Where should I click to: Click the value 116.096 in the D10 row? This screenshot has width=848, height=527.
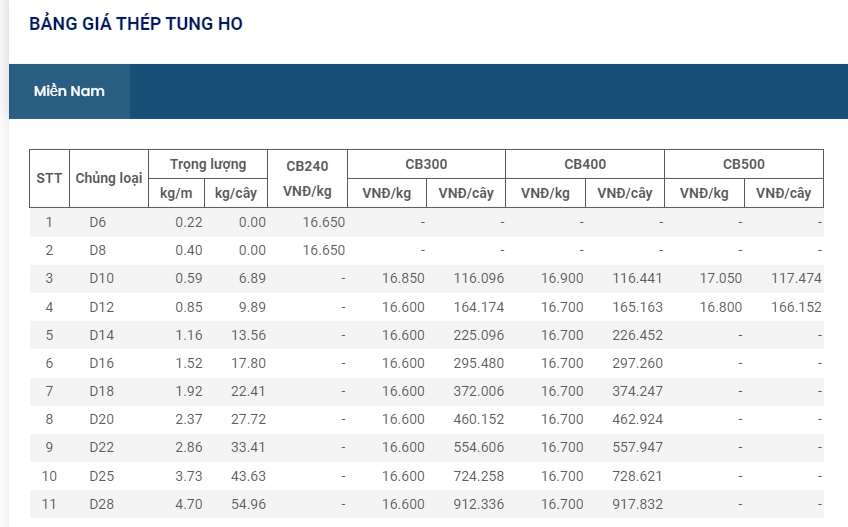479,279
